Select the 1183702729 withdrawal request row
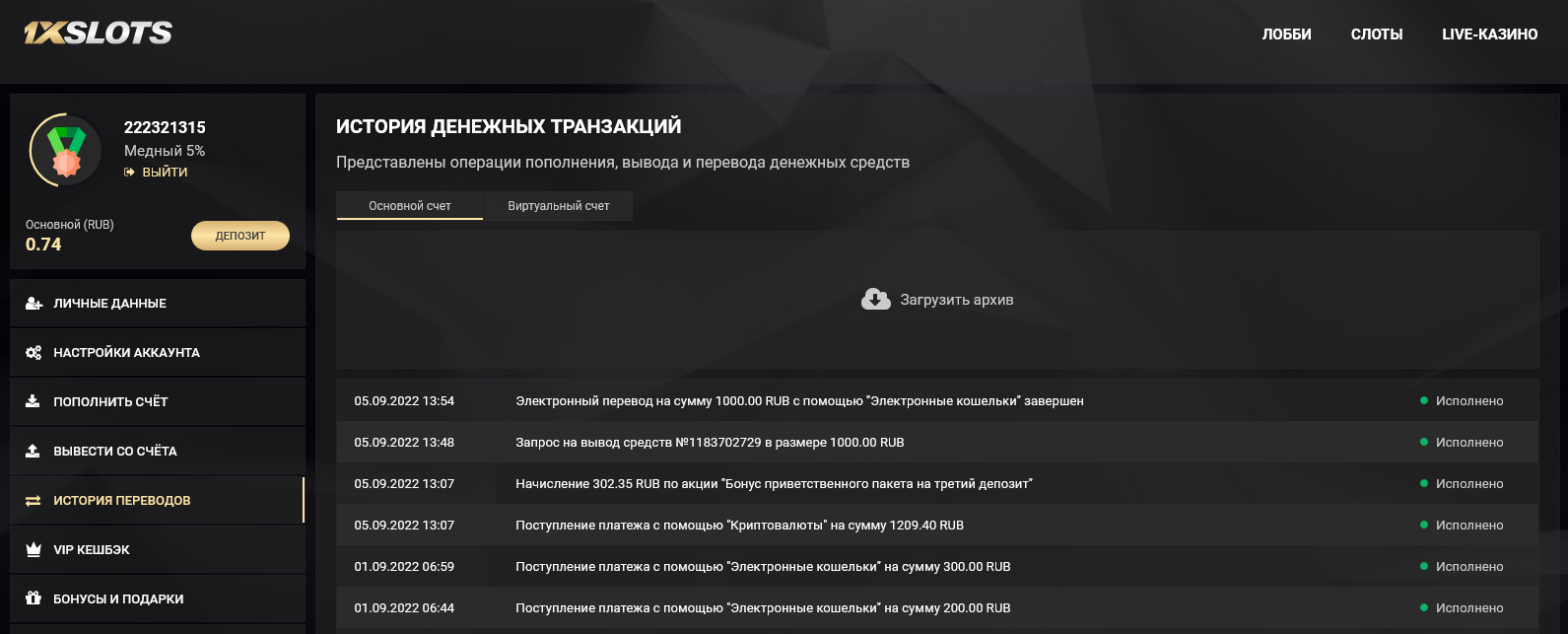 click(x=937, y=442)
